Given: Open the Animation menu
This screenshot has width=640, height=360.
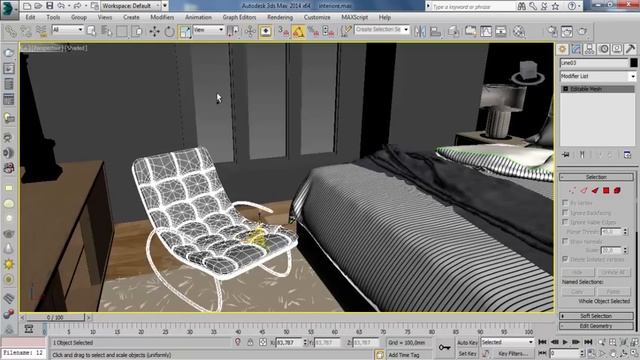Looking at the screenshot, I should [x=198, y=18].
